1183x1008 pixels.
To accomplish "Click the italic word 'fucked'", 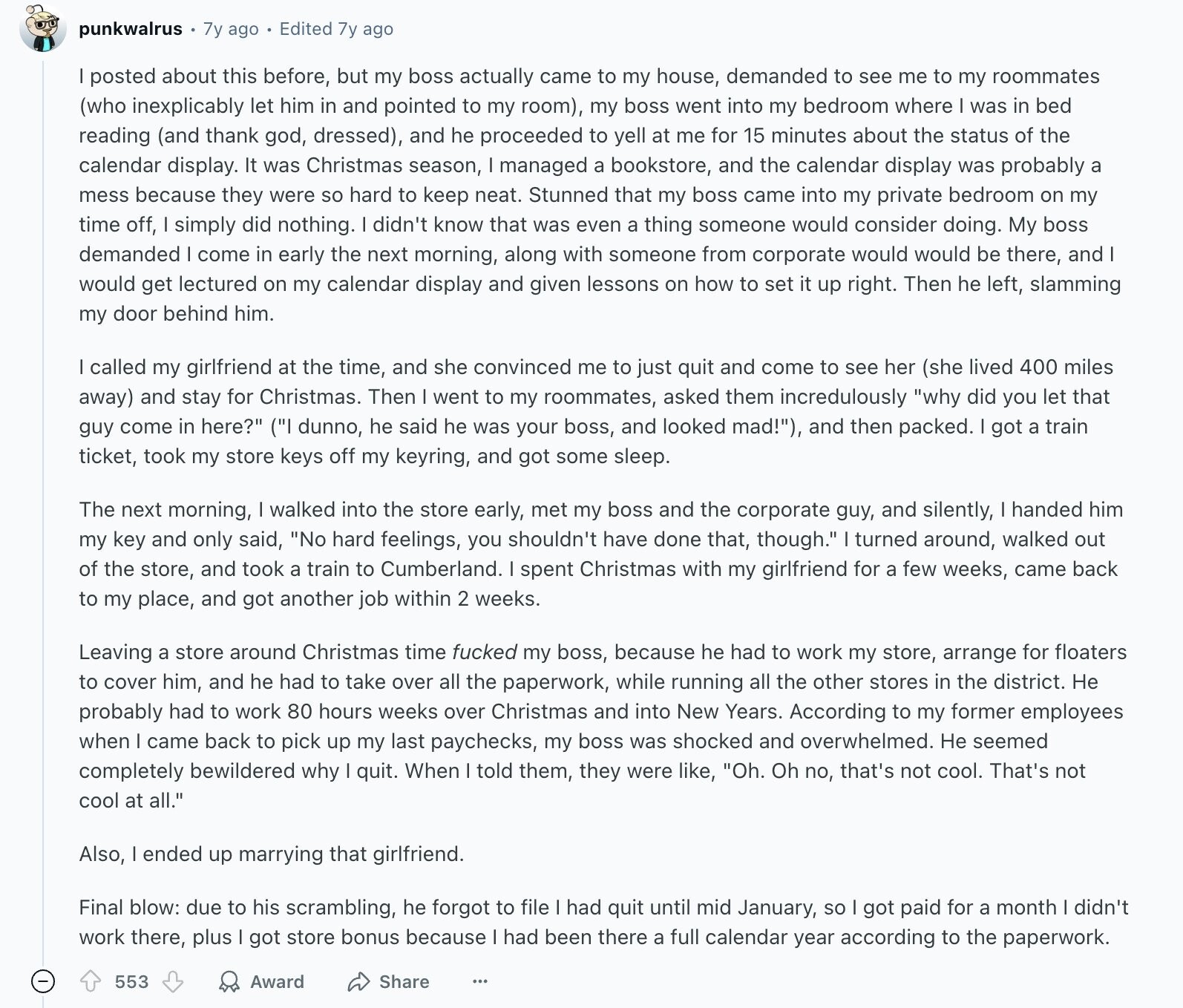I will coord(484,652).
